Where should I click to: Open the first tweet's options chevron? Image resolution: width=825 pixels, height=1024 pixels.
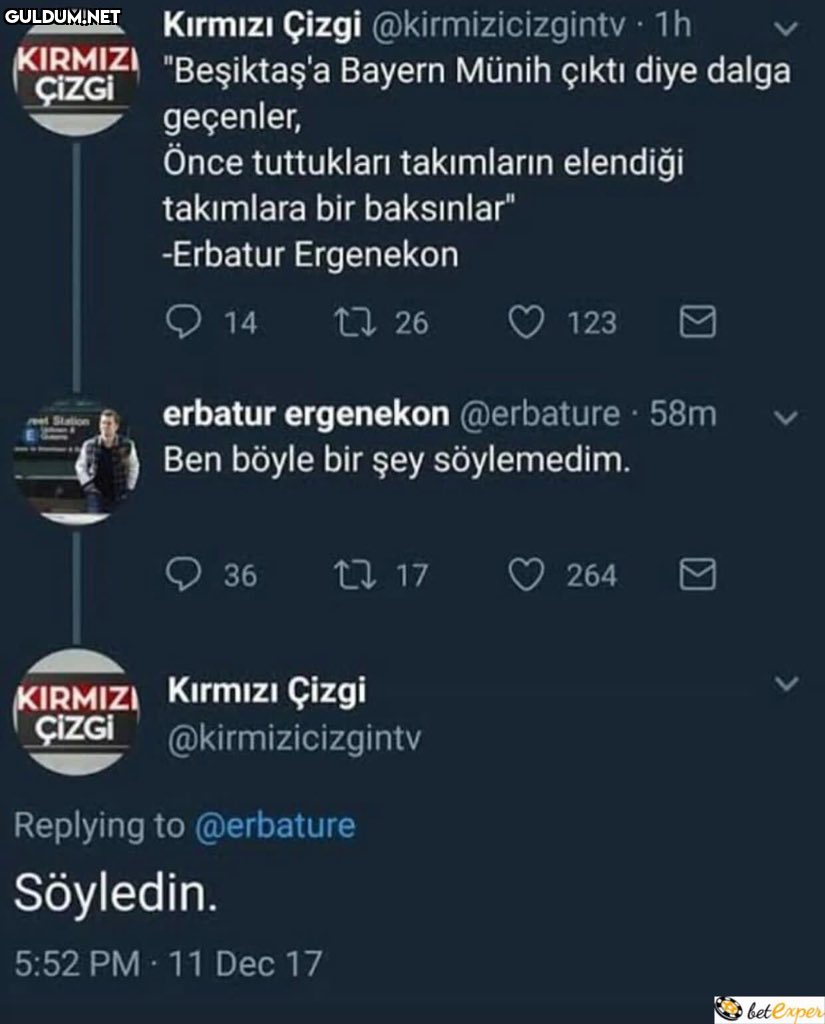pos(787,30)
